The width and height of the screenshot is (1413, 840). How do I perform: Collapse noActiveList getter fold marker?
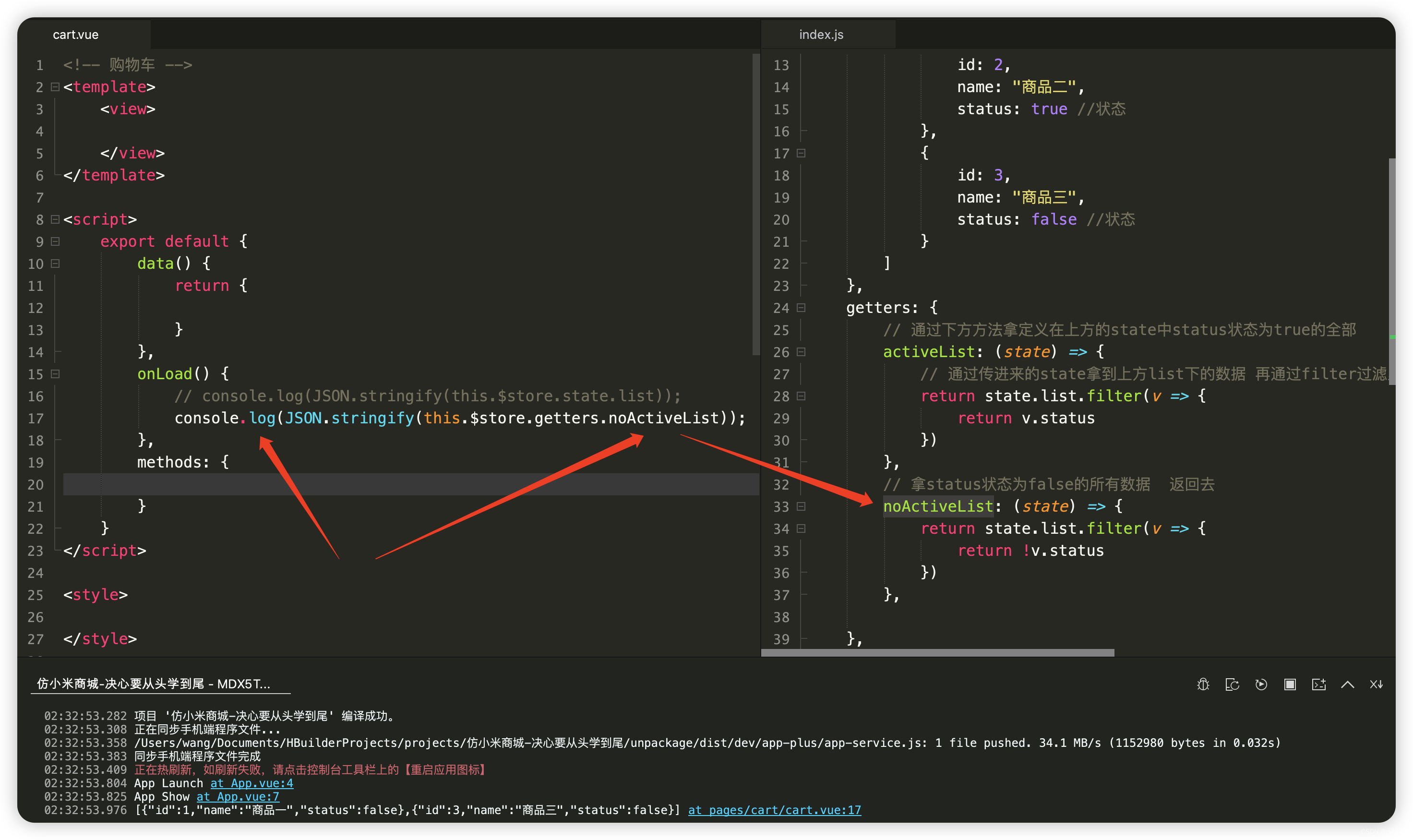[x=801, y=506]
